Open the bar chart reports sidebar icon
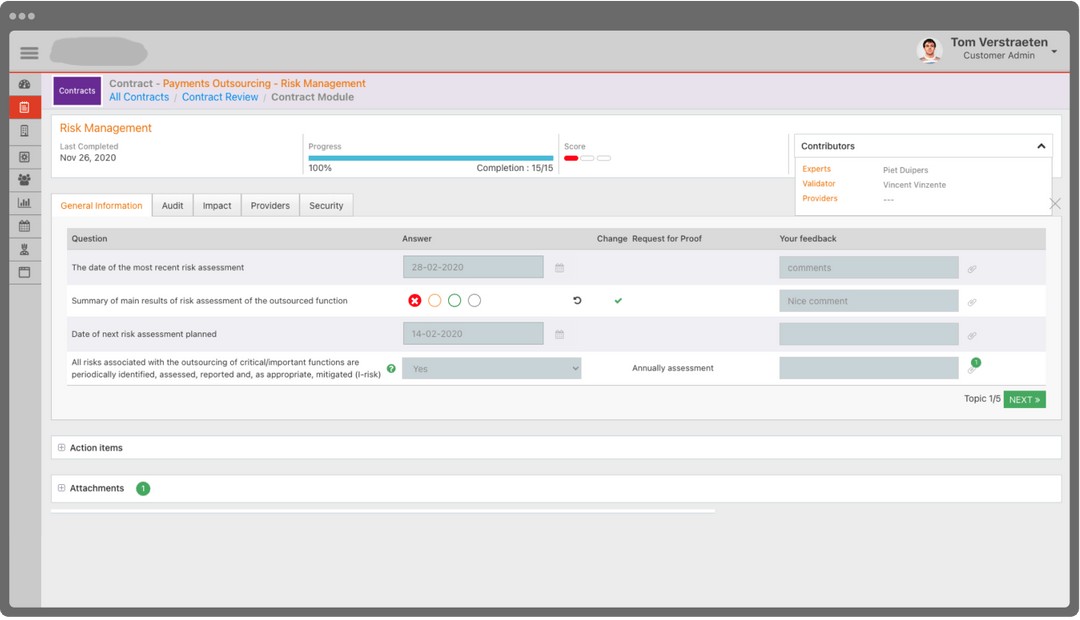Viewport: 1080px width, 620px height. [25, 203]
